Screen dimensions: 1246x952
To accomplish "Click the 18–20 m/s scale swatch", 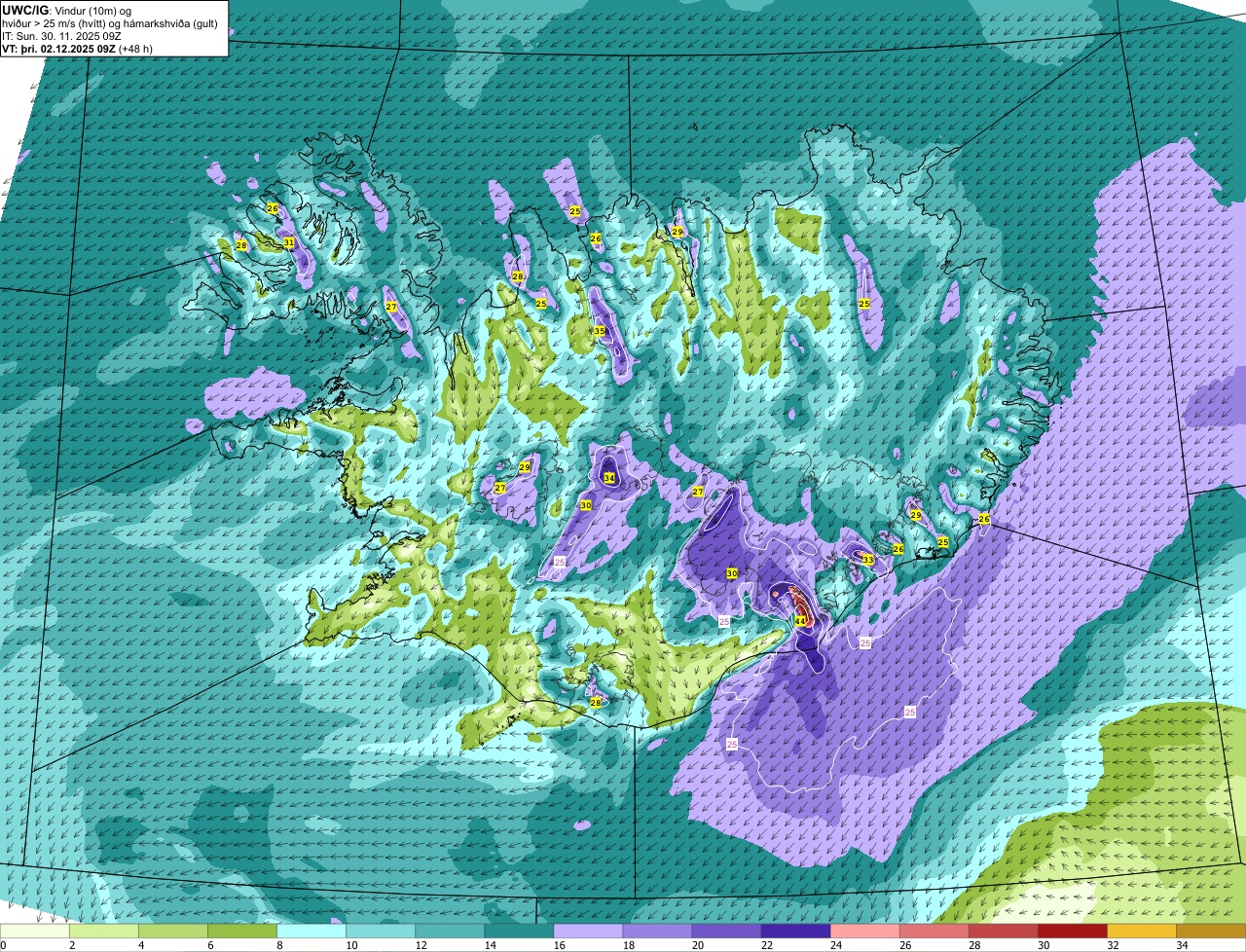I will pyautogui.click(x=657, y=932).
